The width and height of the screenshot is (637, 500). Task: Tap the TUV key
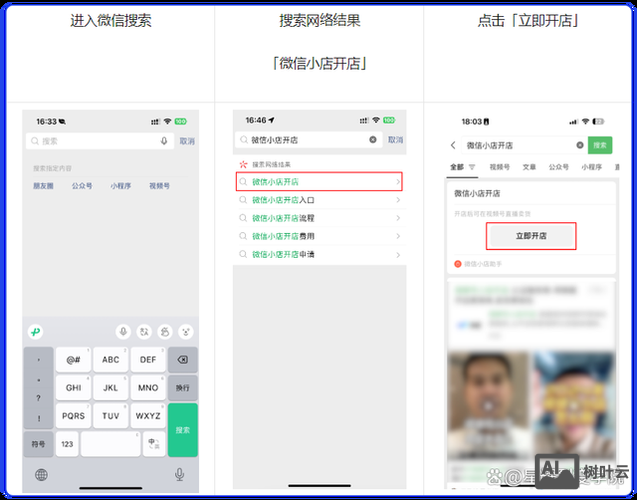[x=110, y=416]
